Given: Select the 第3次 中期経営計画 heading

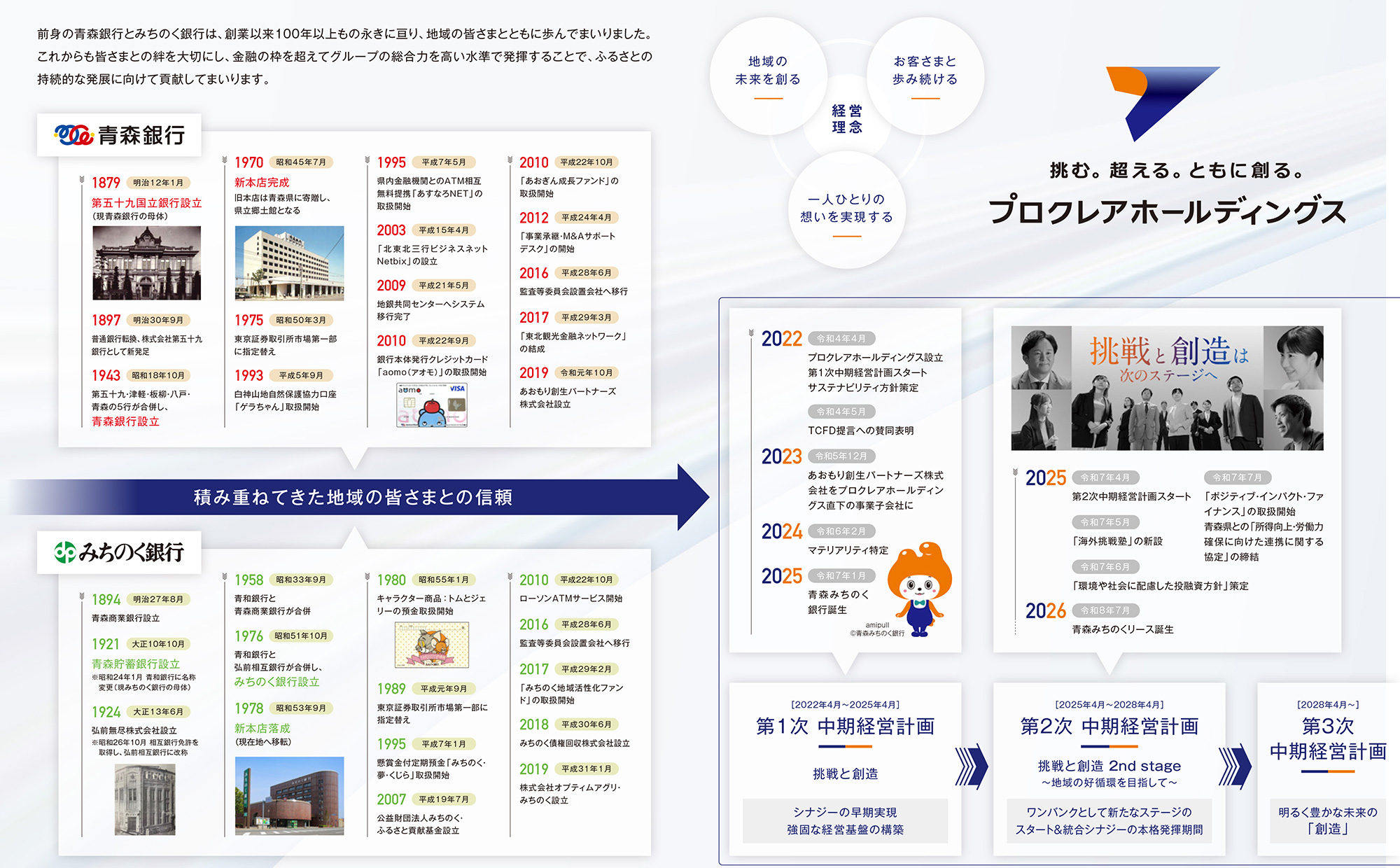Looking at the screenshot, I should [x=1328, y=739].
